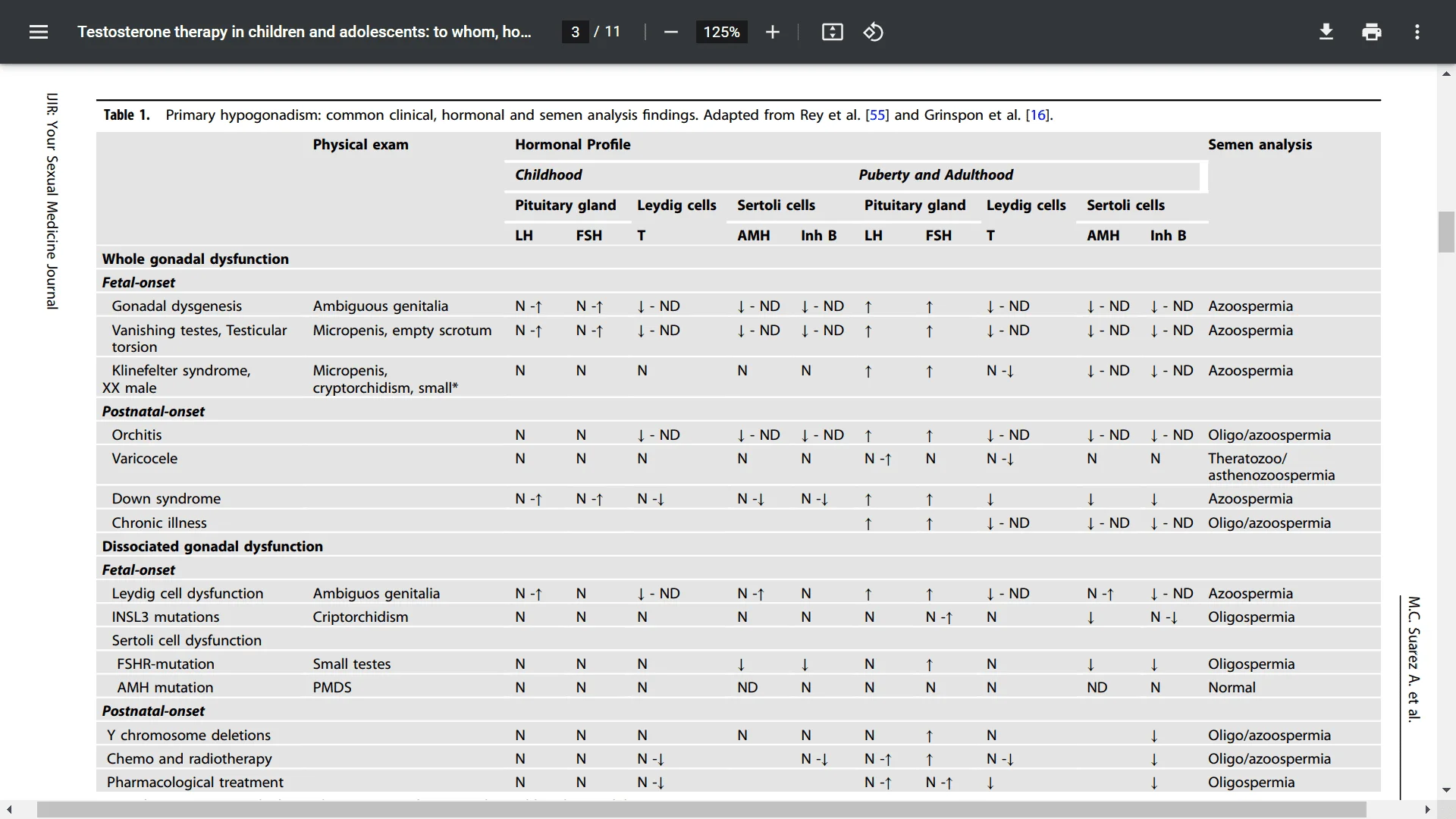Click 'Dissociated gonadal dysfunction' heading

[x=212, y=546]
